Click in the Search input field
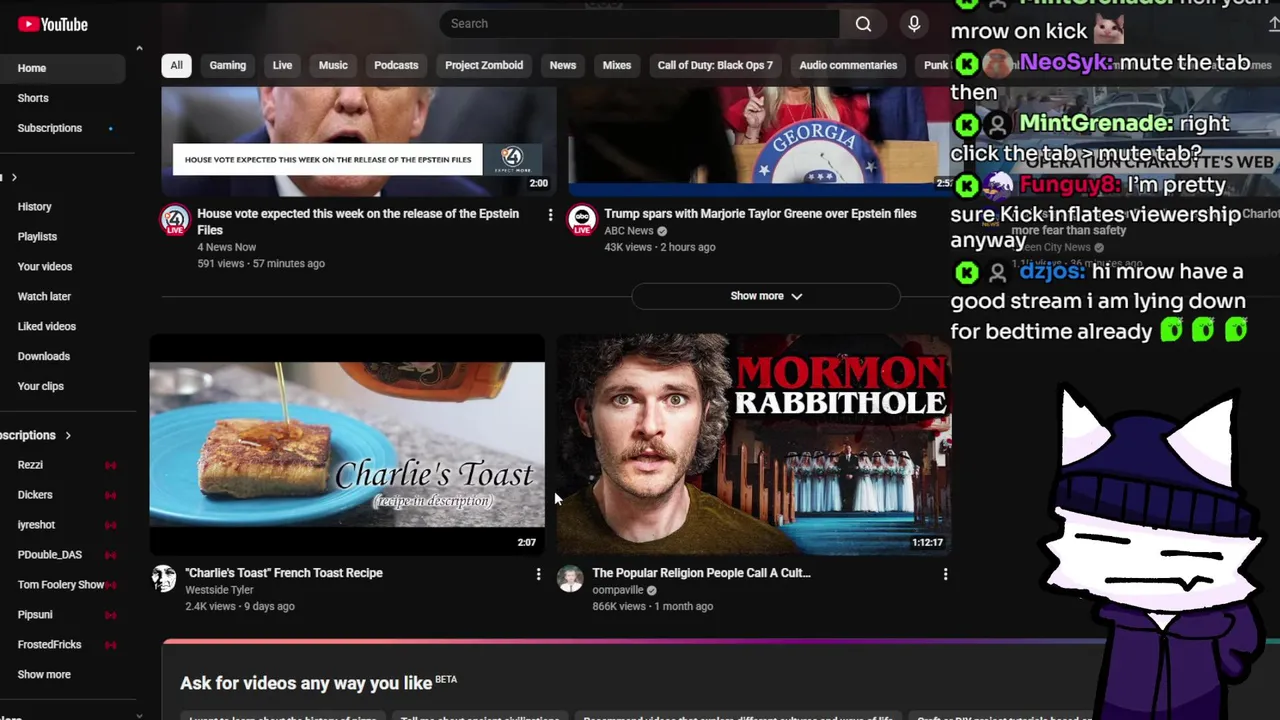The width and height of the screenshot is (1280, 720). (640, 24)
